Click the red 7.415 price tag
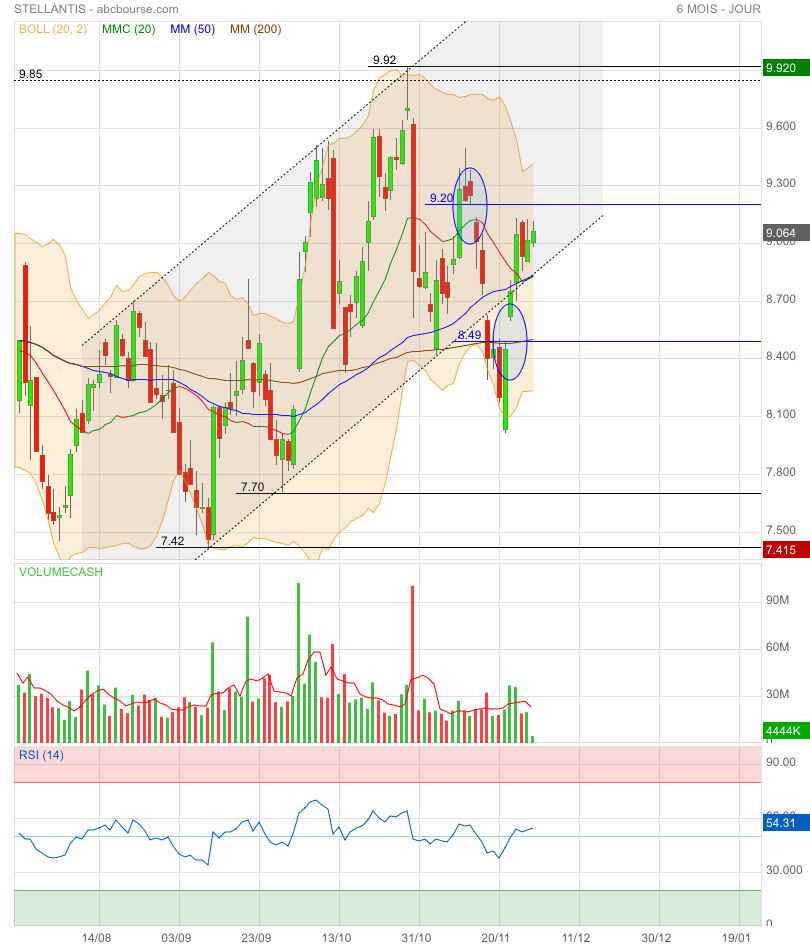 (x=786, y=550)
